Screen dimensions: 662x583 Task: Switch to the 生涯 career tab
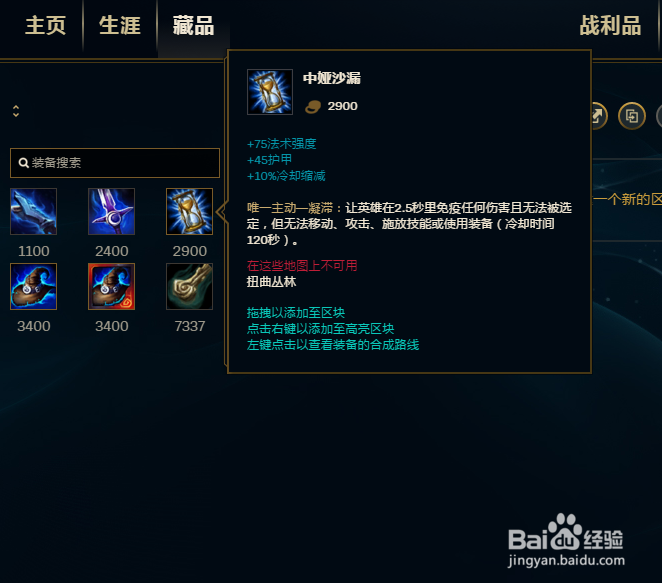119,26
